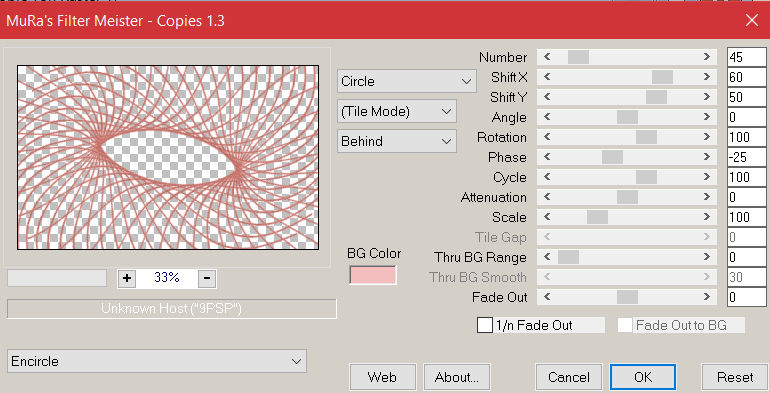Click the BG Color pink swatch

373,275
